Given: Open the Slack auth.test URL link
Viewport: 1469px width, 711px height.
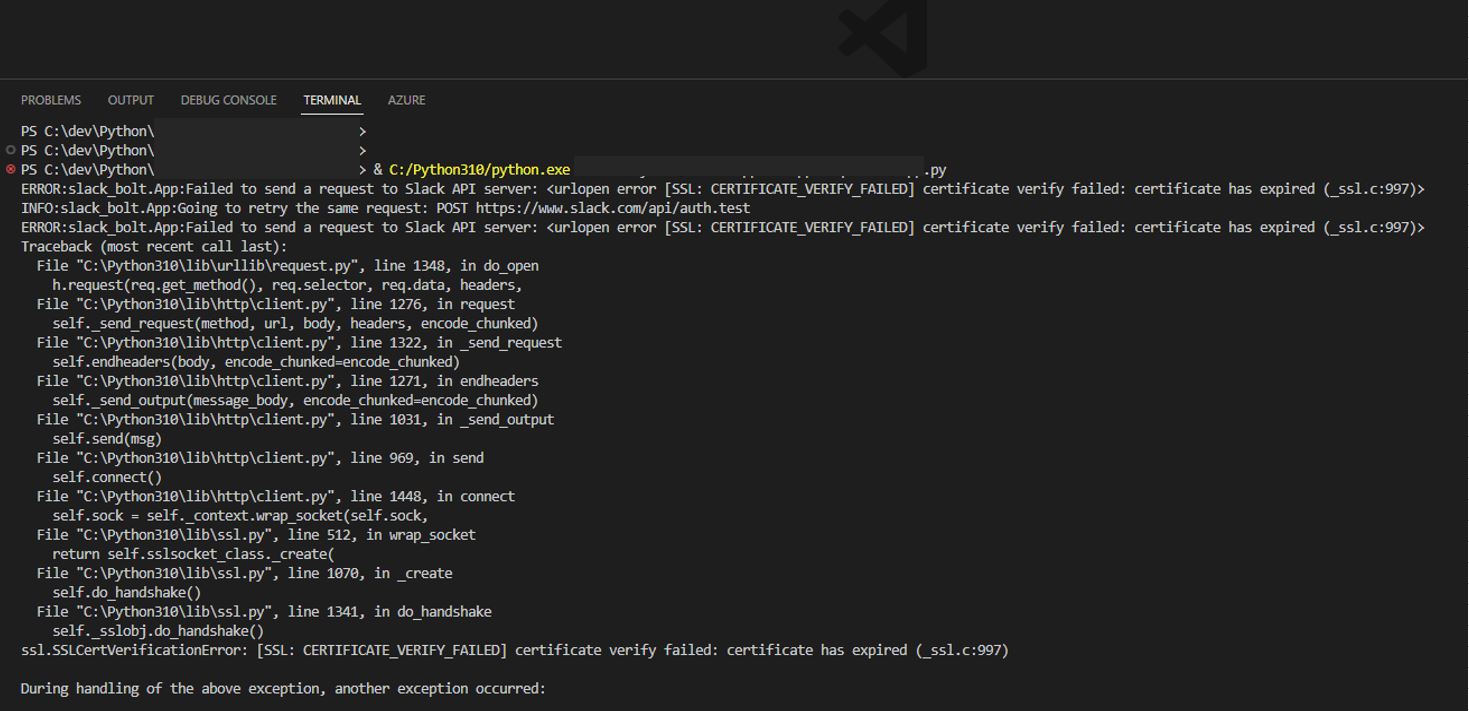Looking at the screenshot, I should (613, 208).
